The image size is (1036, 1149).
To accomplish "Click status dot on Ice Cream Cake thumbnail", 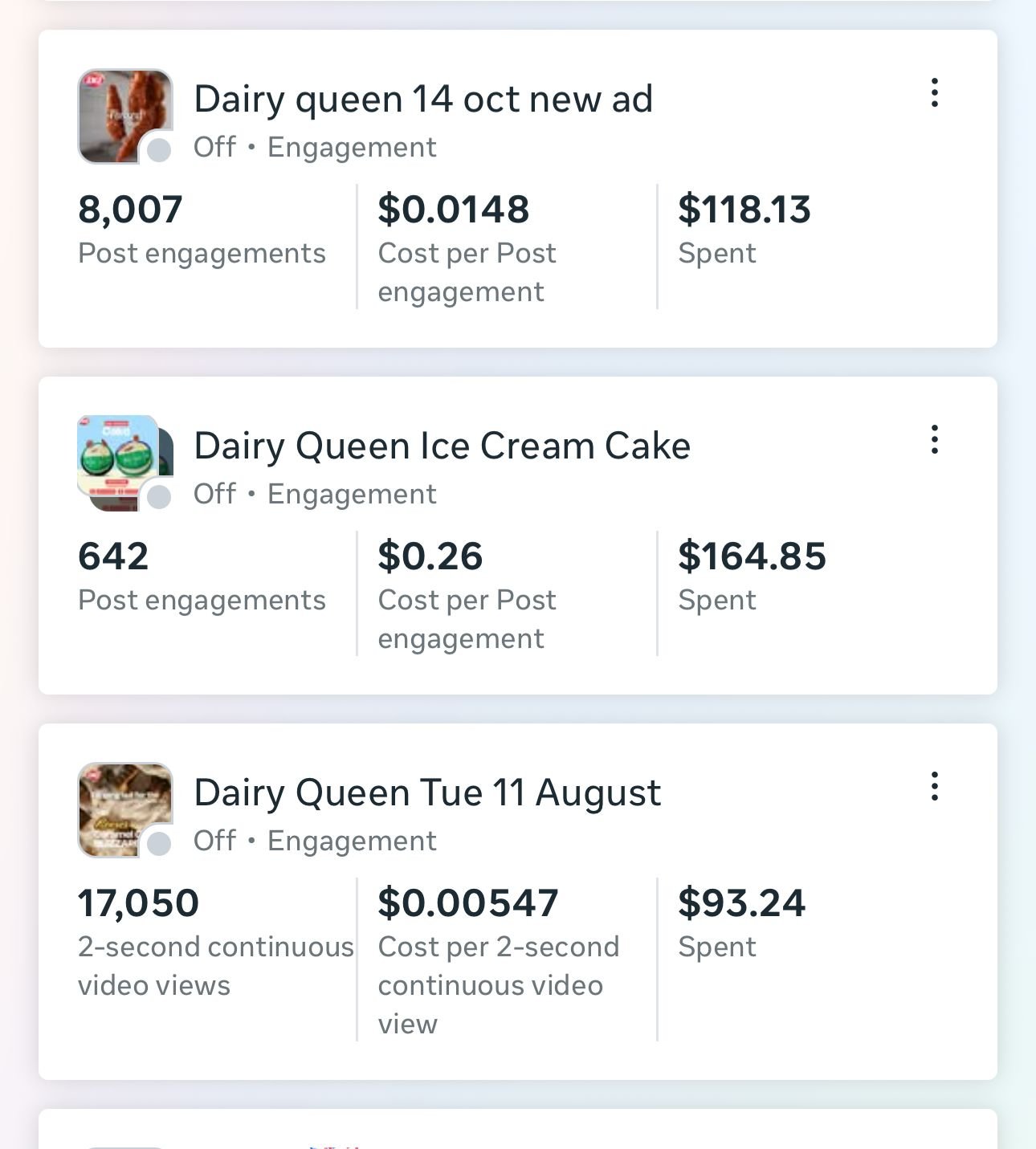I will coord(159,496).
